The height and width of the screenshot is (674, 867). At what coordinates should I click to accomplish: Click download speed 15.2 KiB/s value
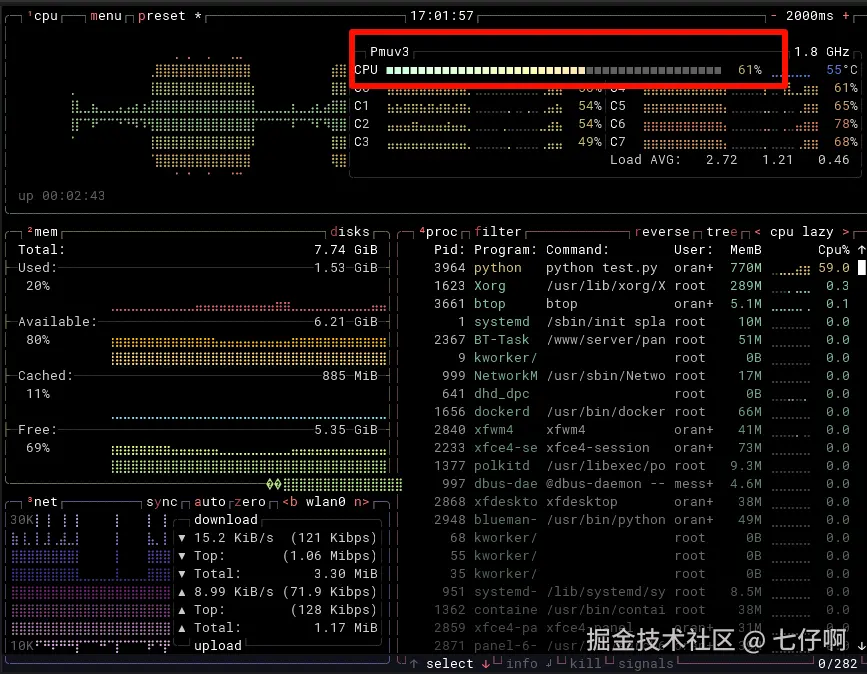point(233,538)
